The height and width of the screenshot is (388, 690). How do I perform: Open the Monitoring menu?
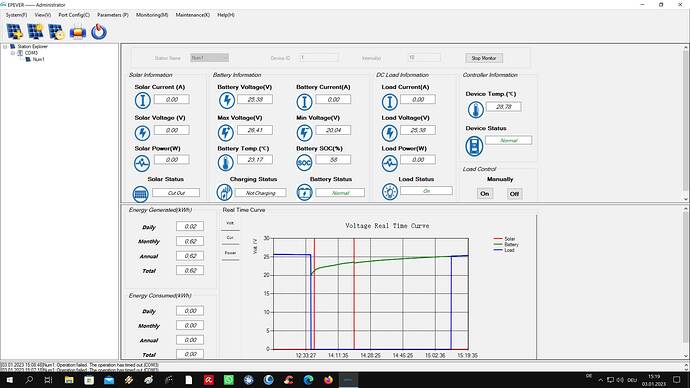pyautogui.click(x=152, y=15)
